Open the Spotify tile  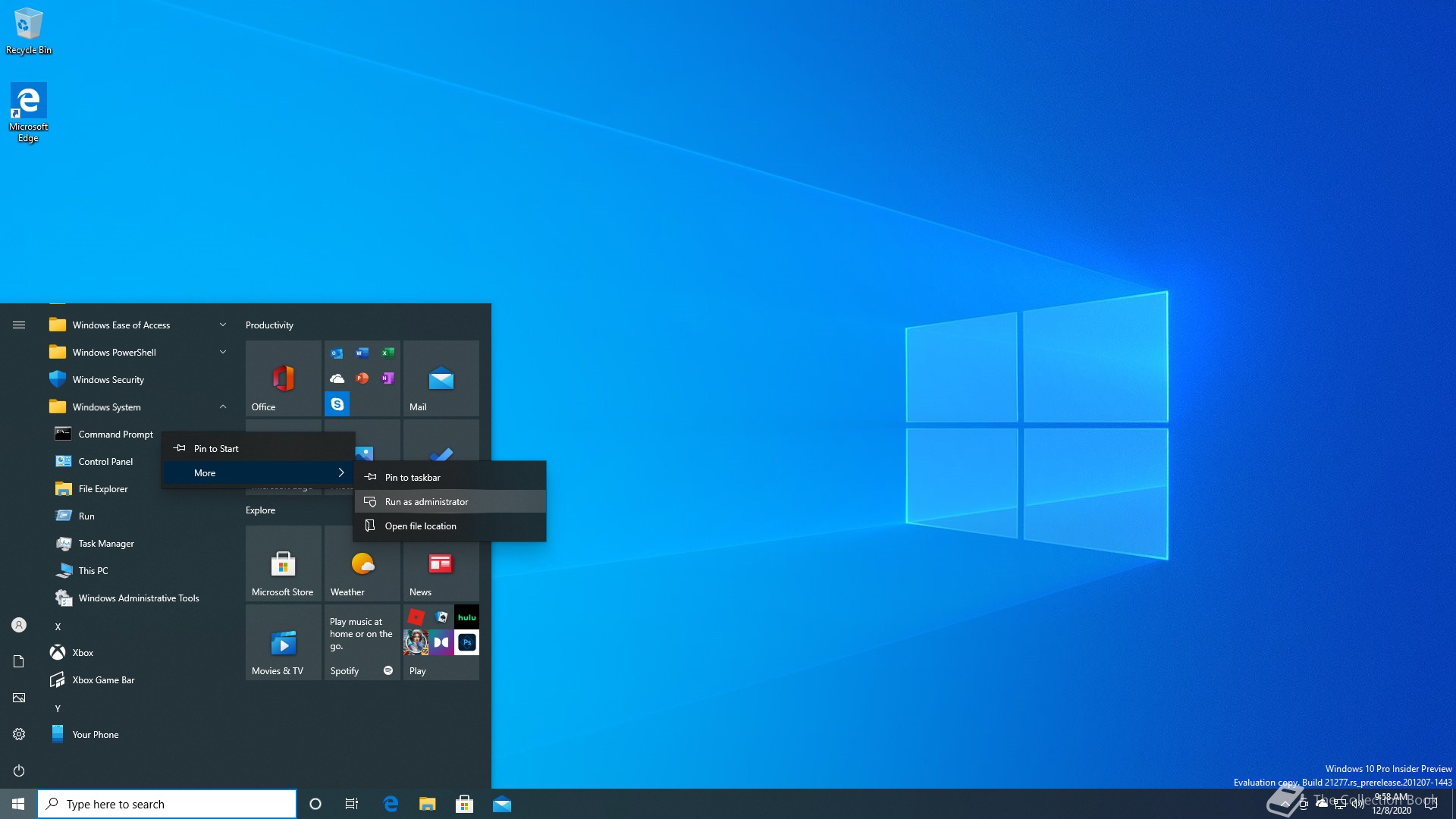(362, 642)
